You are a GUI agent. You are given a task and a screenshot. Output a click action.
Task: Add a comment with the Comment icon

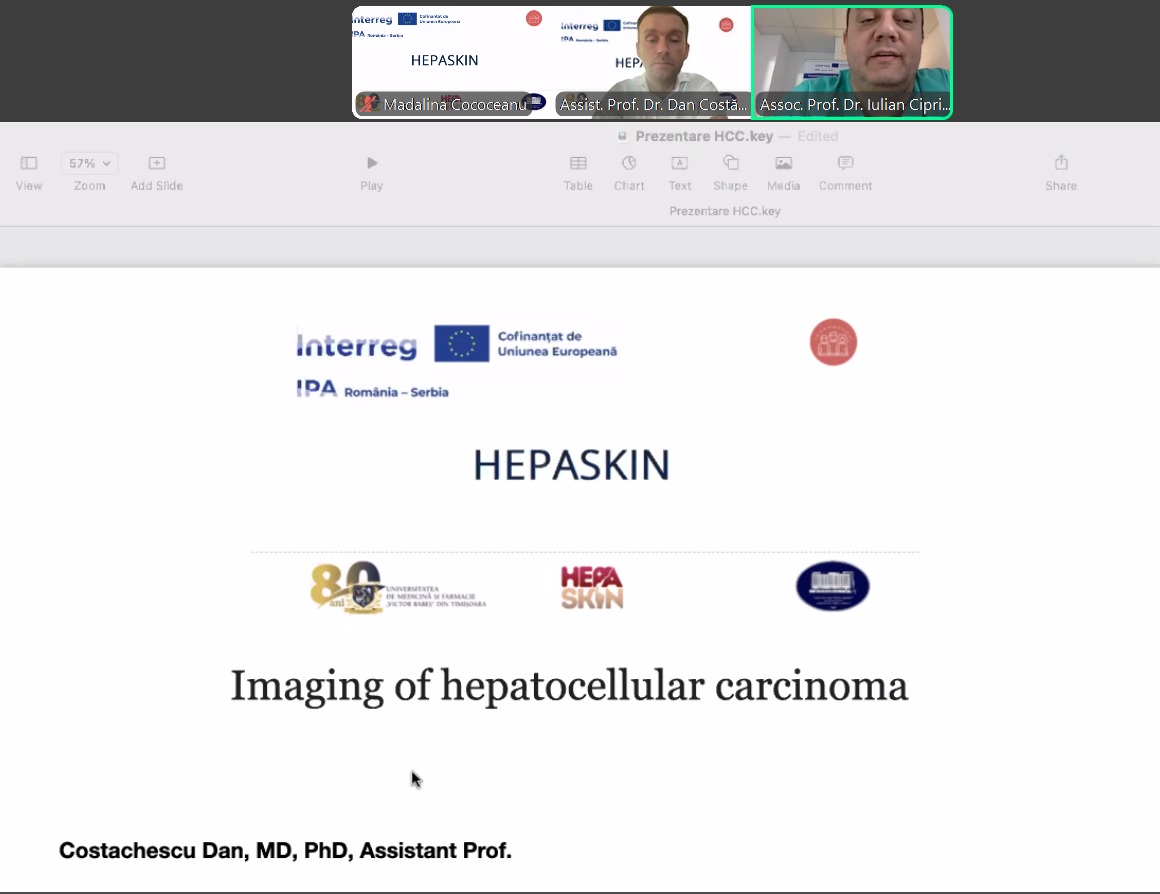pyautogui.click(x=845, y=163)
